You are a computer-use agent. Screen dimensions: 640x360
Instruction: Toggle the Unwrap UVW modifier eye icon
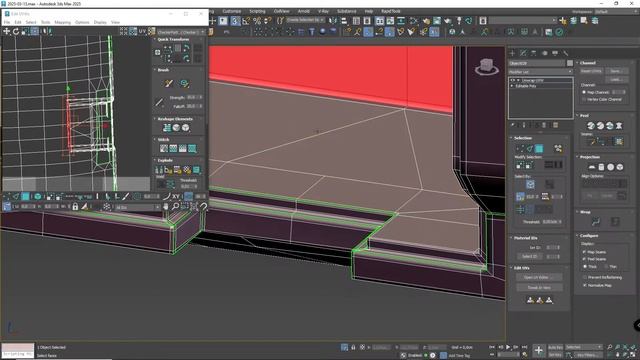513,80
